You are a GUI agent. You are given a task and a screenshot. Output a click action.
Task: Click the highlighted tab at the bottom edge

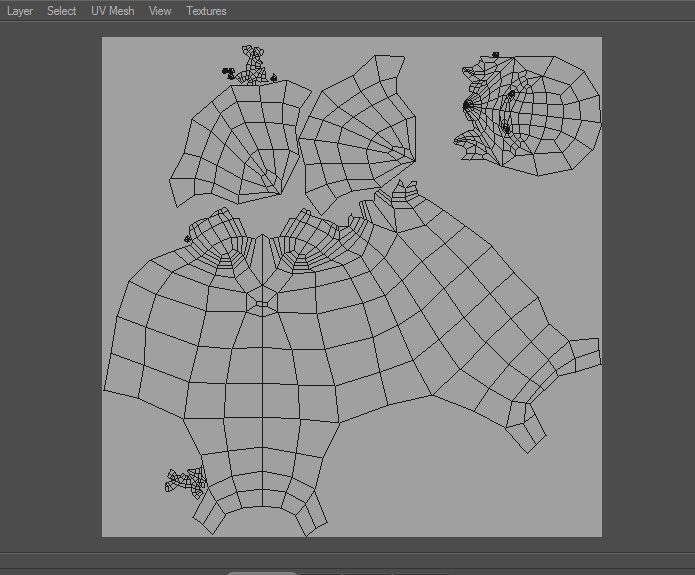click(262, 572)
